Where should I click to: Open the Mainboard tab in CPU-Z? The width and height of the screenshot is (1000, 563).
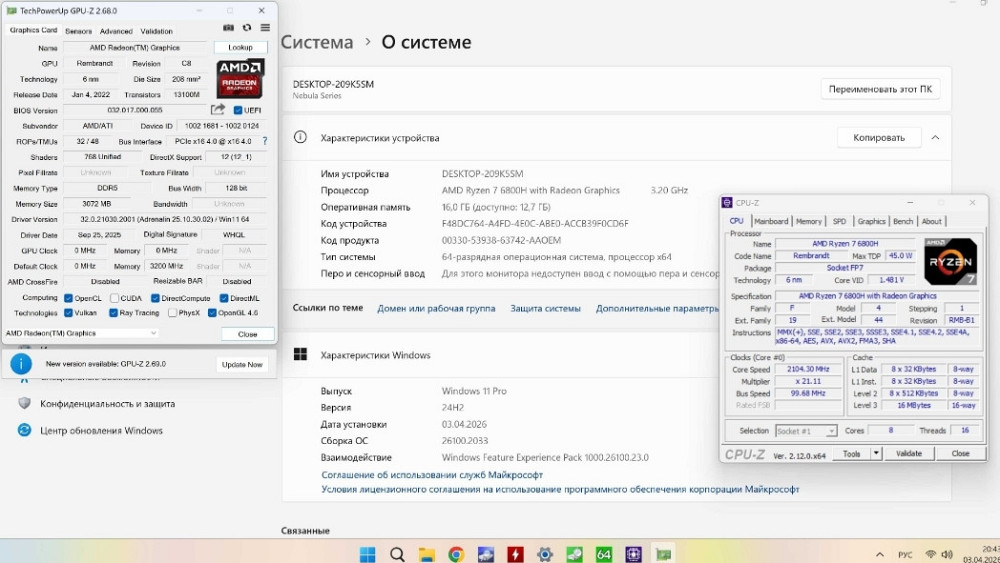tap(771, 221)
